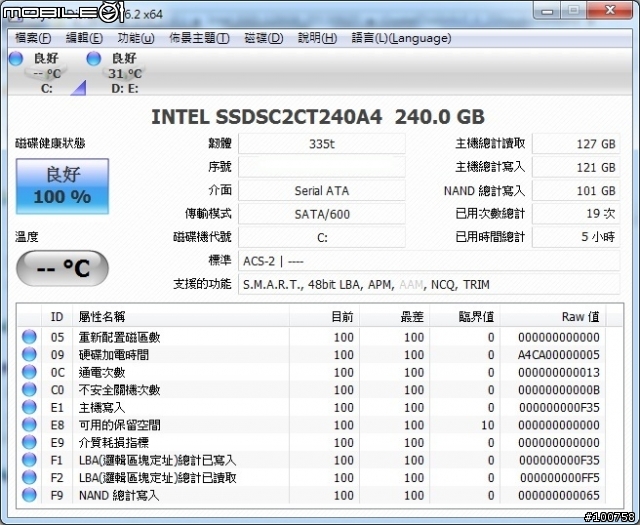Image resolution: width=640 pixels, height=525 pixels.
Task: Click the supported features field with TRIM
Action: click(429, 284)
